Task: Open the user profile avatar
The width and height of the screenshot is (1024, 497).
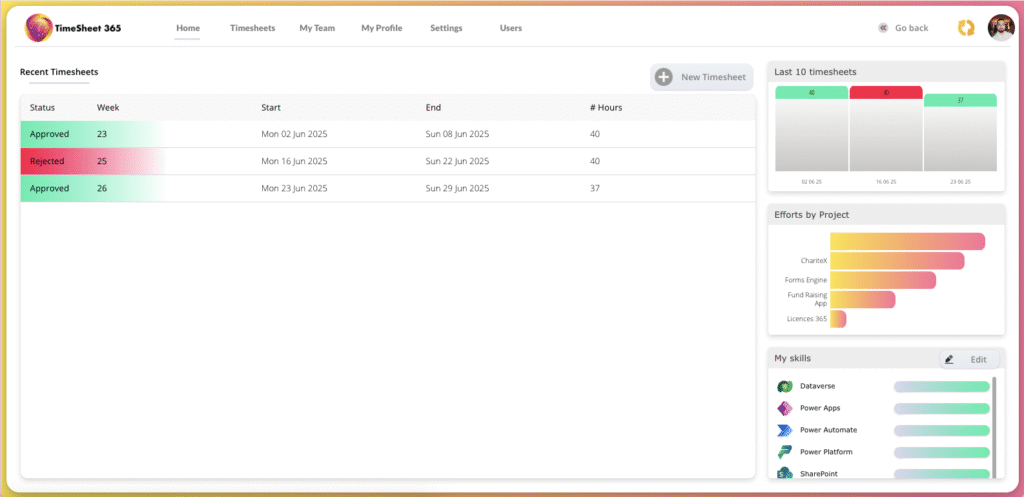Action: coord(1000,28)
